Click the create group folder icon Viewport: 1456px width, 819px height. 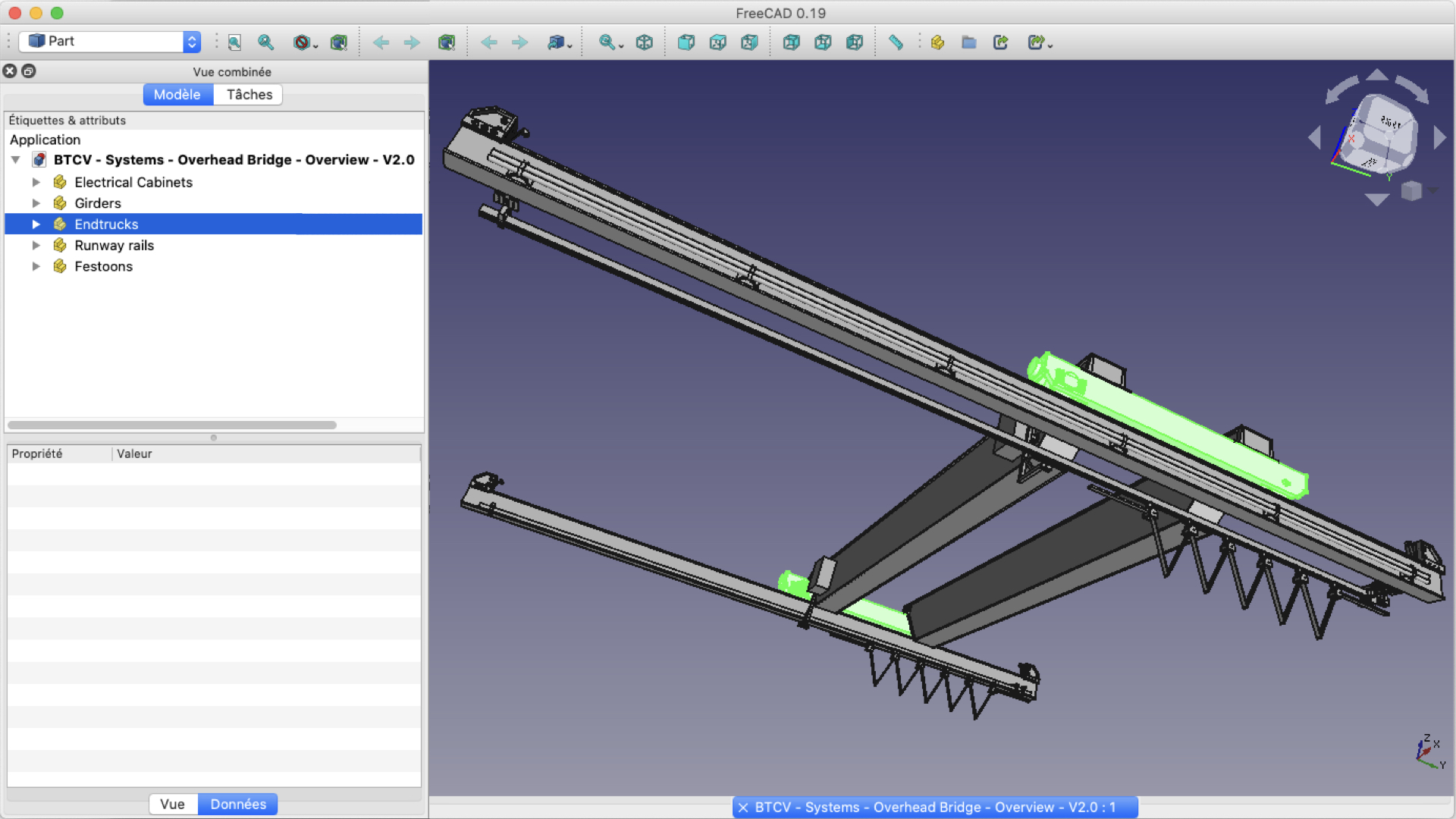click(x=968, y=42)
